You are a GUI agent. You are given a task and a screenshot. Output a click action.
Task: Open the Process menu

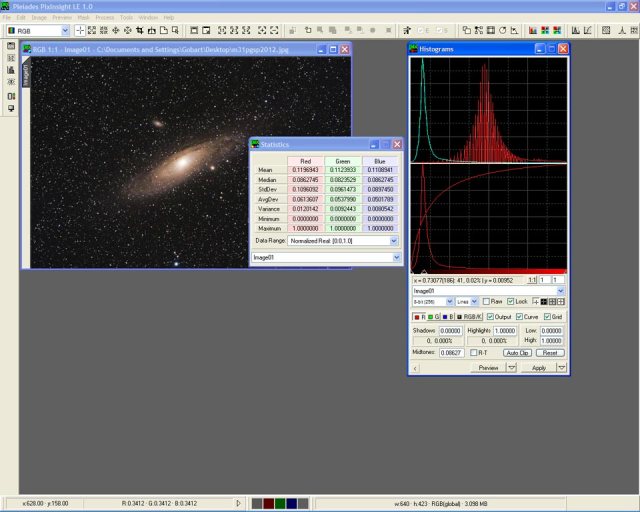click(105, 17)
